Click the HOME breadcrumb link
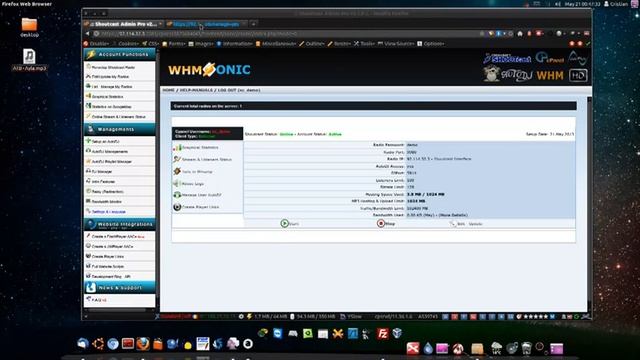 (168, 90)
